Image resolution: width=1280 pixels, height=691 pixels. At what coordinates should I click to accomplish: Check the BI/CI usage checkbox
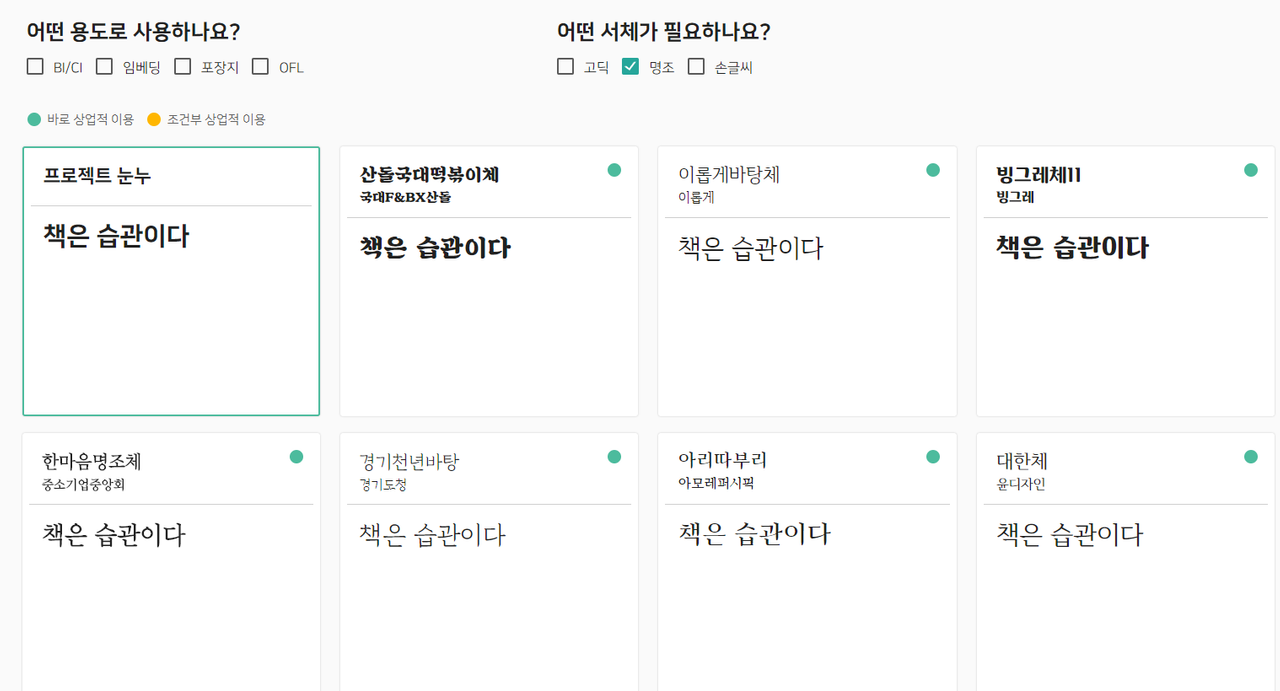35,67
